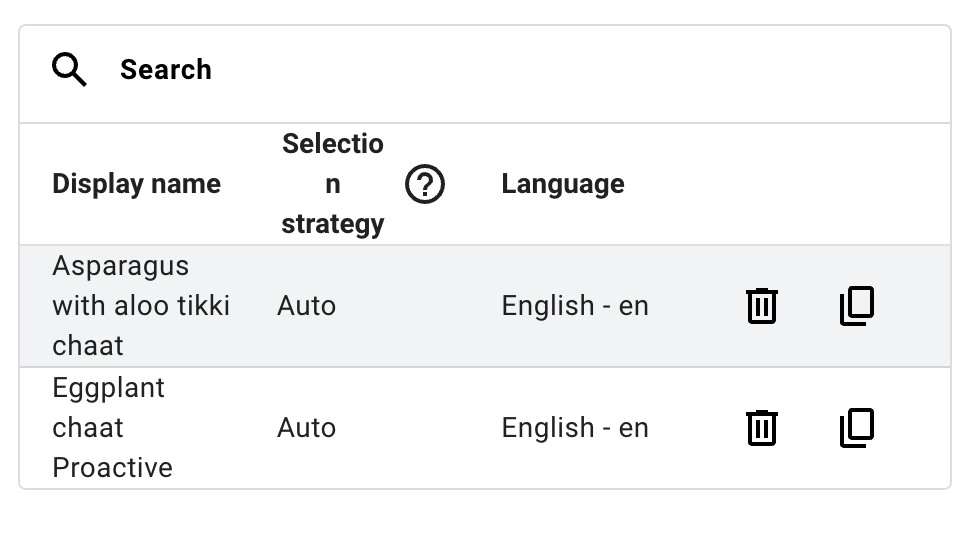The width and height of the screenshot is (978, 538).
Task: Duplicate the Asparagus with aloo tikki chaat entry
Action: [856, 306]
